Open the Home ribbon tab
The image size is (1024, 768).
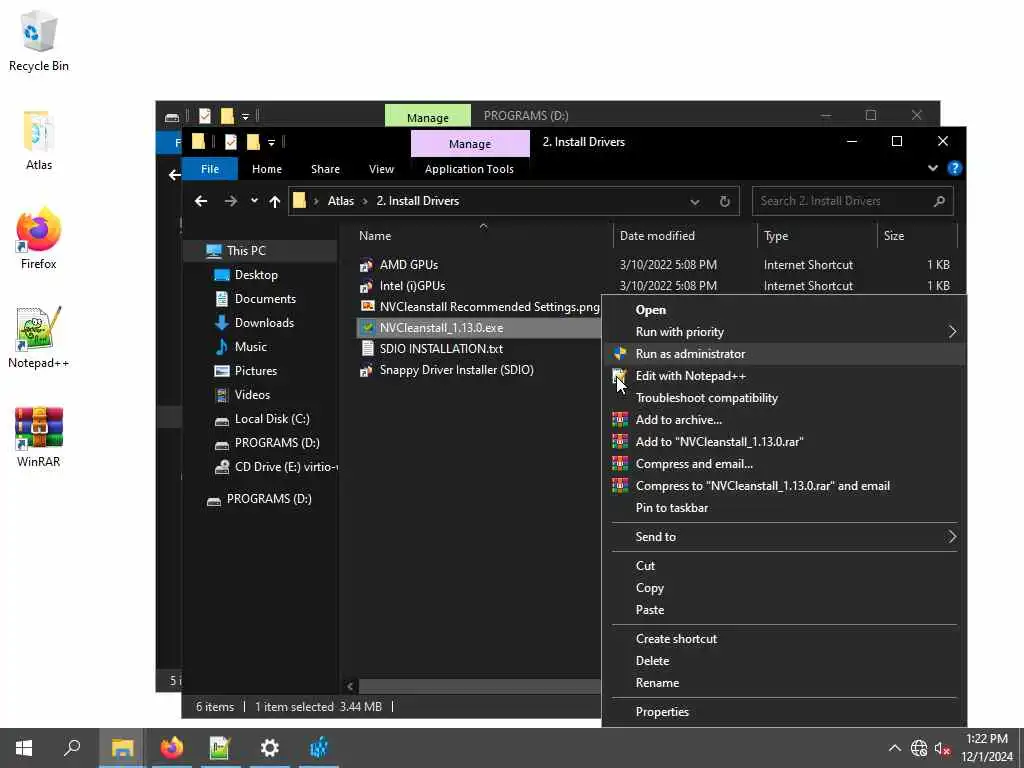(266, 168)
